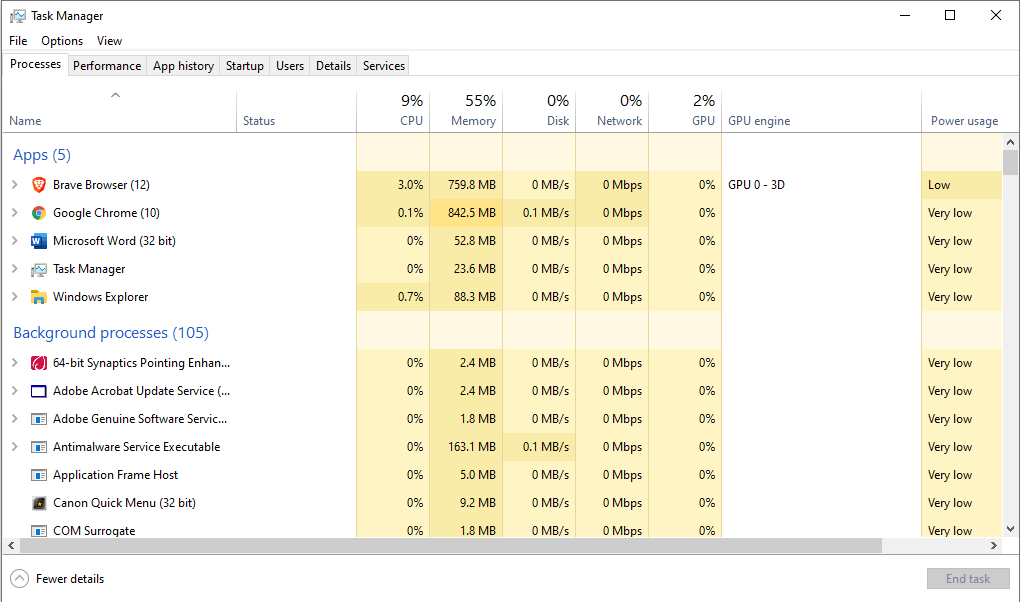Sort processes by Memory column
The width and height of the screenshot is (1020, 602).
coord(472,120)
